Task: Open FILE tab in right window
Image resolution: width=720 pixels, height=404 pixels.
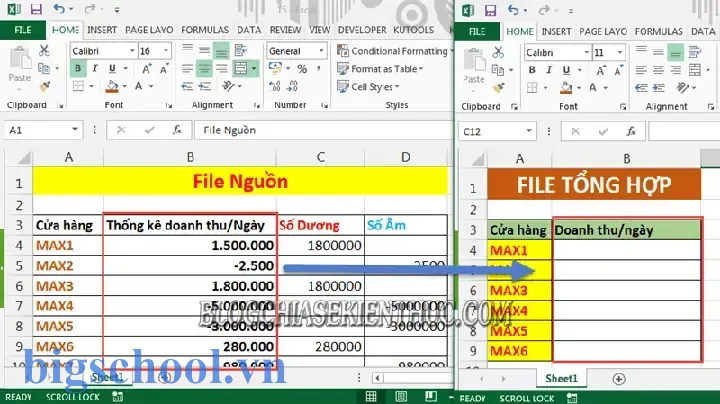Action: pyautogui.click(x=477, y=31)
